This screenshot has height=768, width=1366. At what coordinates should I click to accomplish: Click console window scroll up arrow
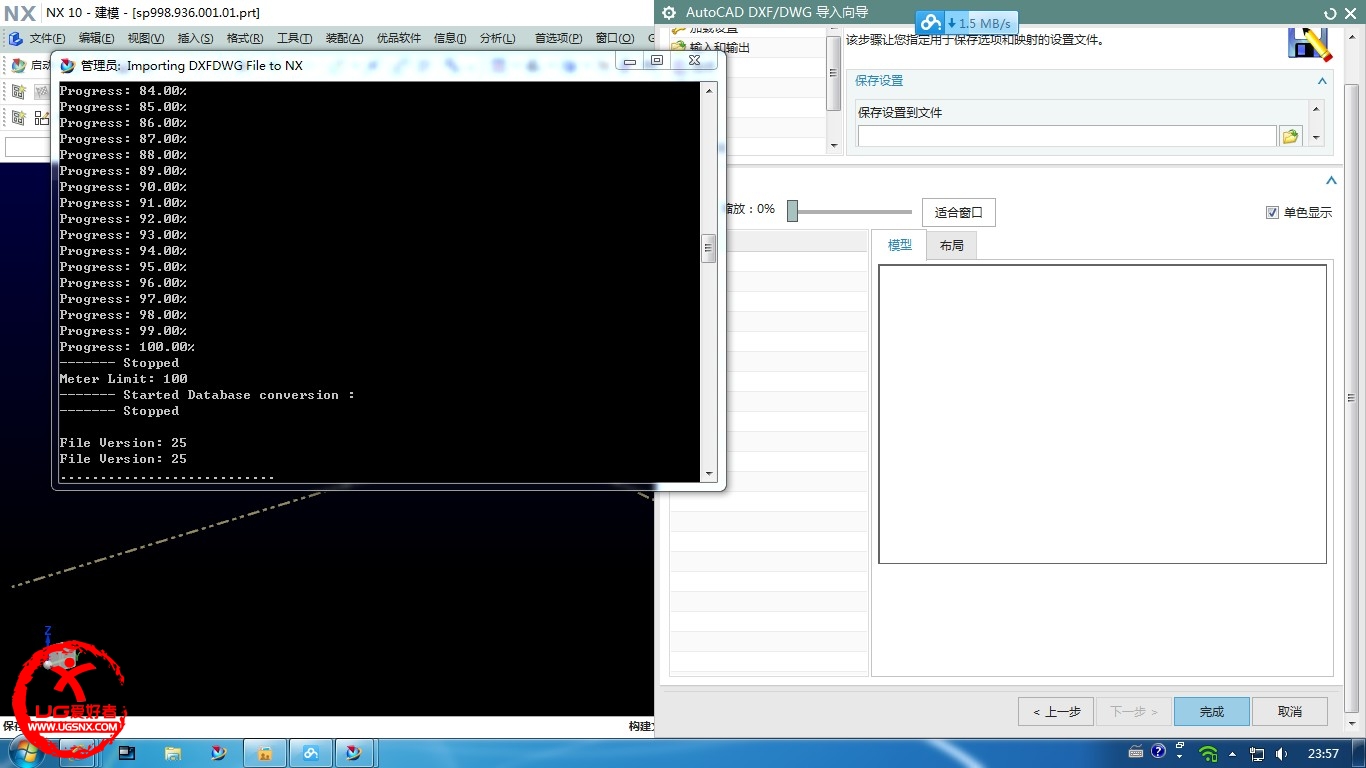pyautogui.click(x=709, y=90)
